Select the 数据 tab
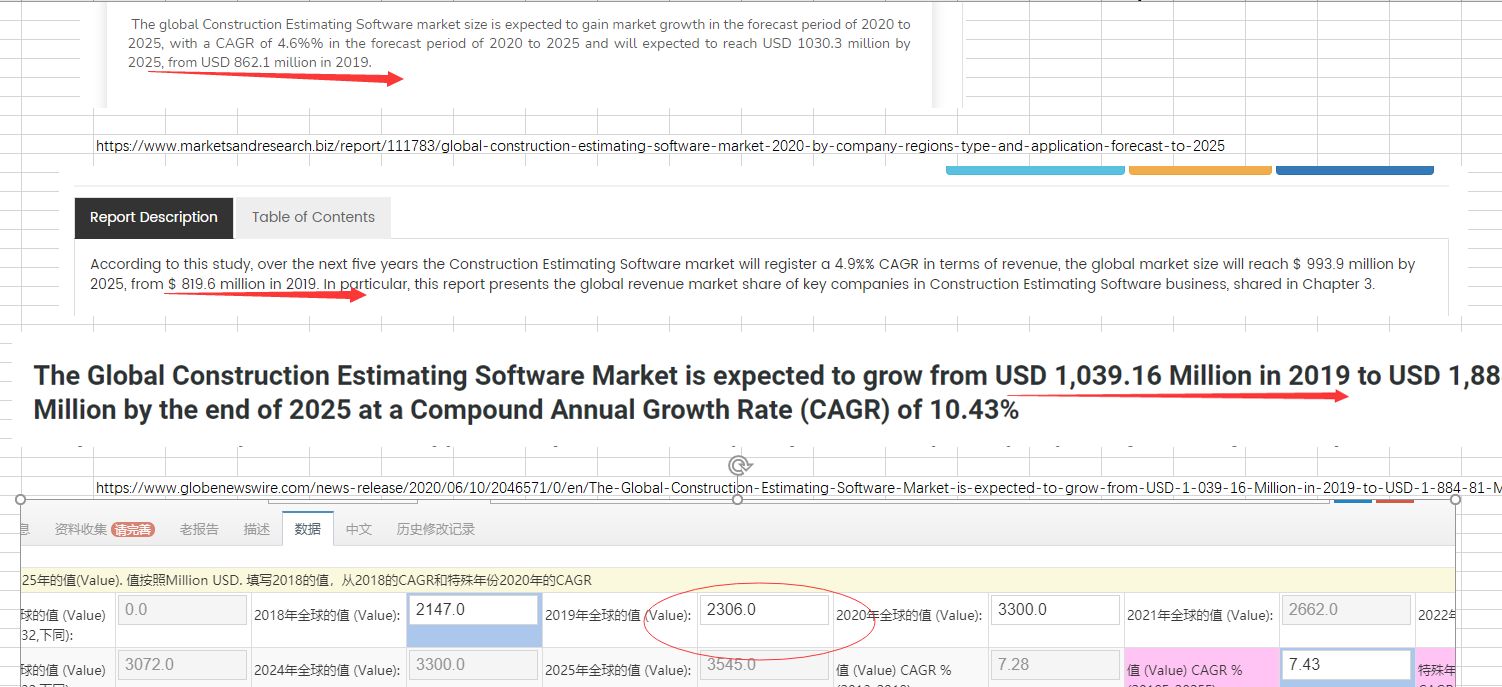 tap(308, 529)
